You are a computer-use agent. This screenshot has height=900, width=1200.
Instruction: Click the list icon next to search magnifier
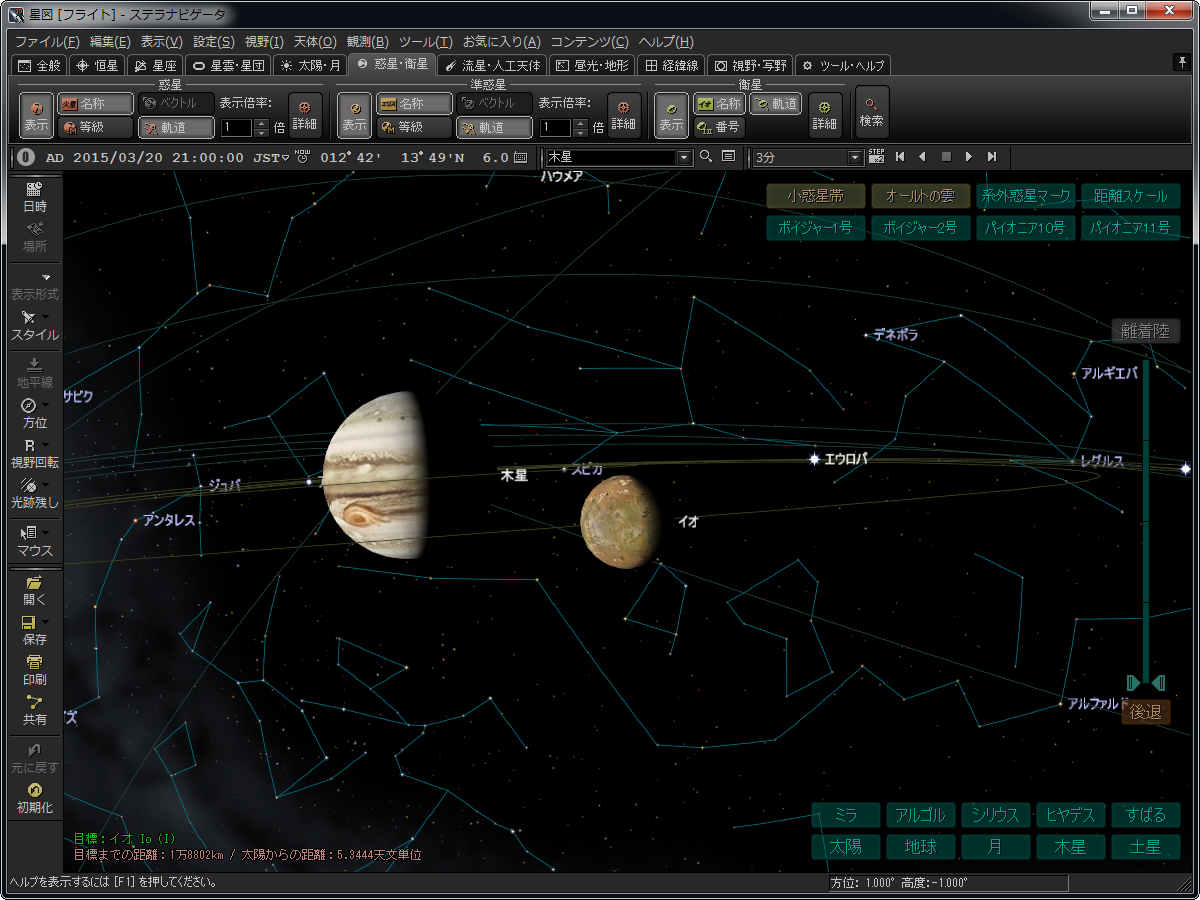pyautogui.click(x=728, y=157)
